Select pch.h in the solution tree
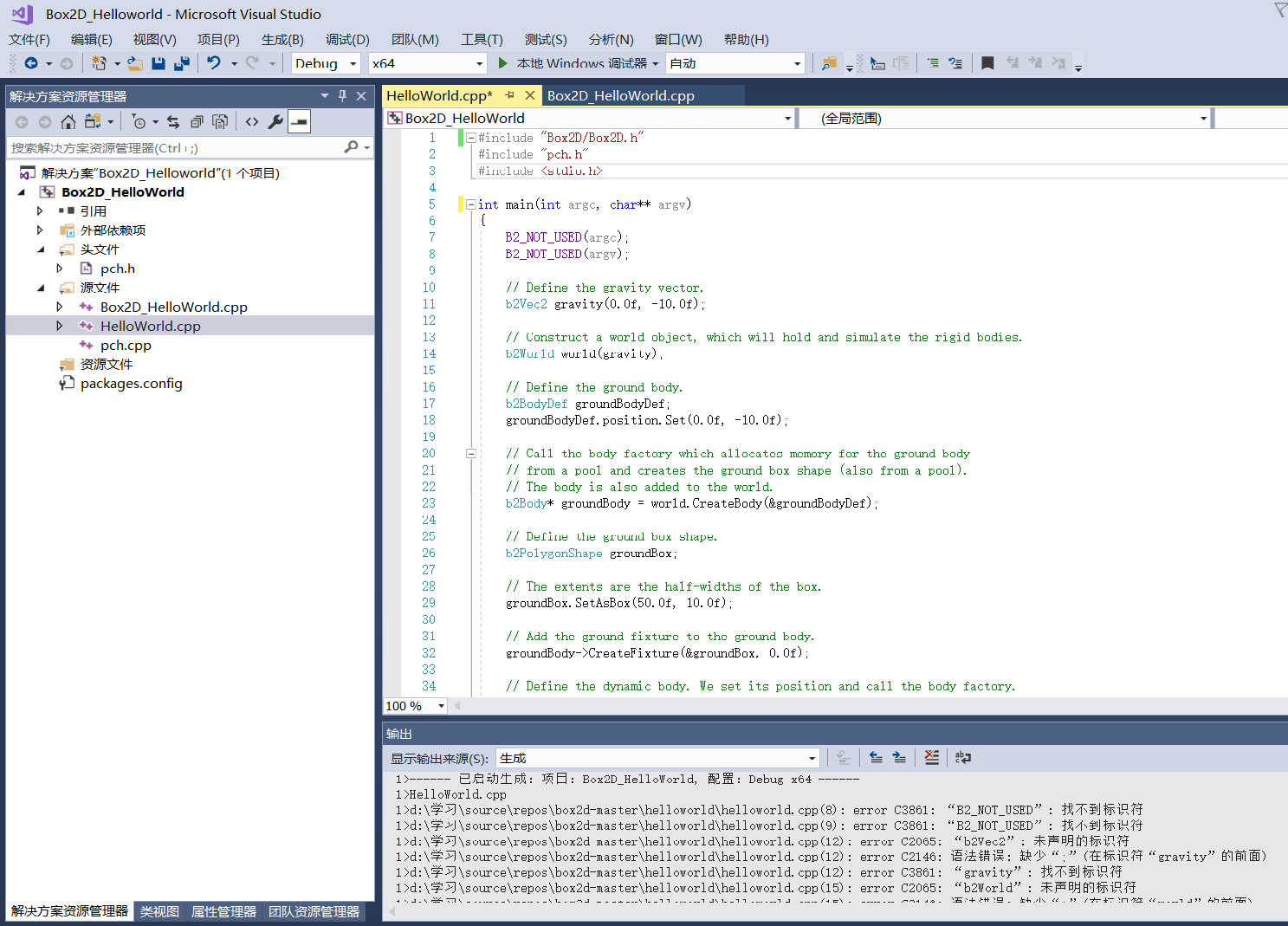The width and height of the screenshot is (1288, 926). coord(117,269)
